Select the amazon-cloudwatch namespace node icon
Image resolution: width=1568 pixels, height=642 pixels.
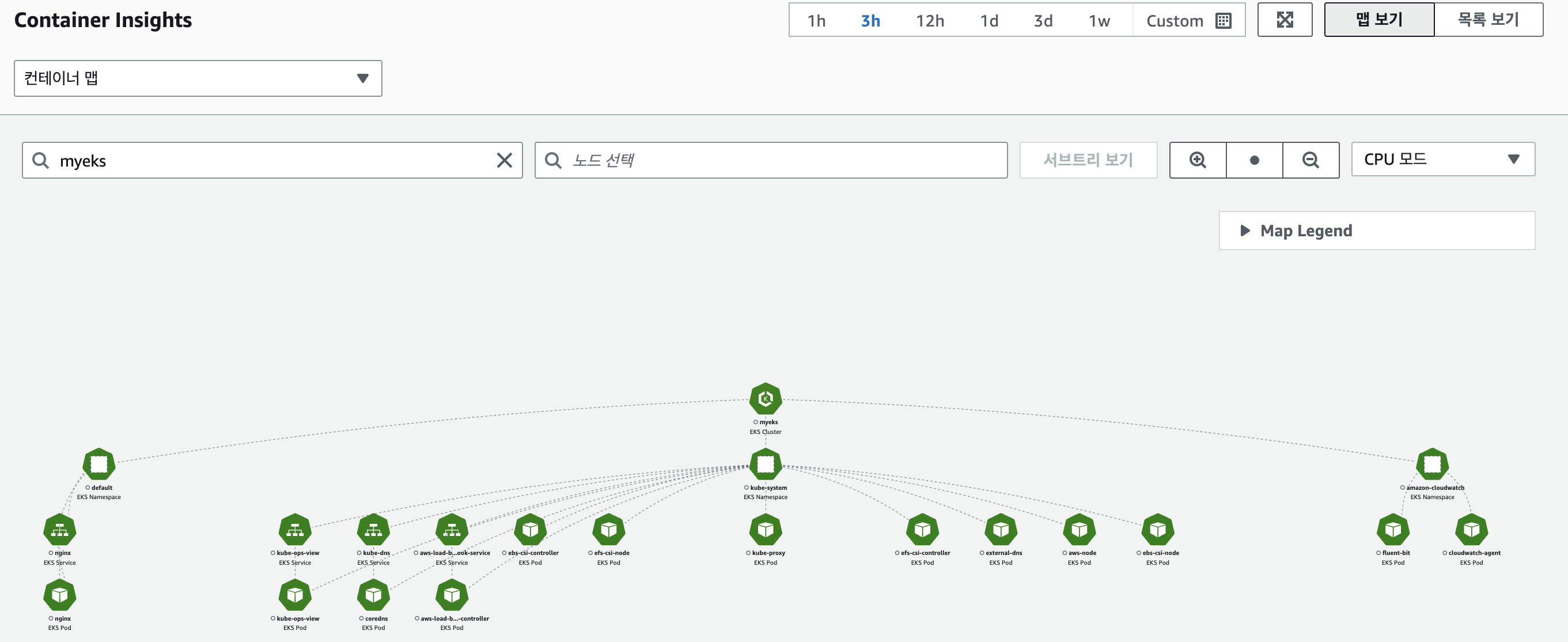(1431, 464)
